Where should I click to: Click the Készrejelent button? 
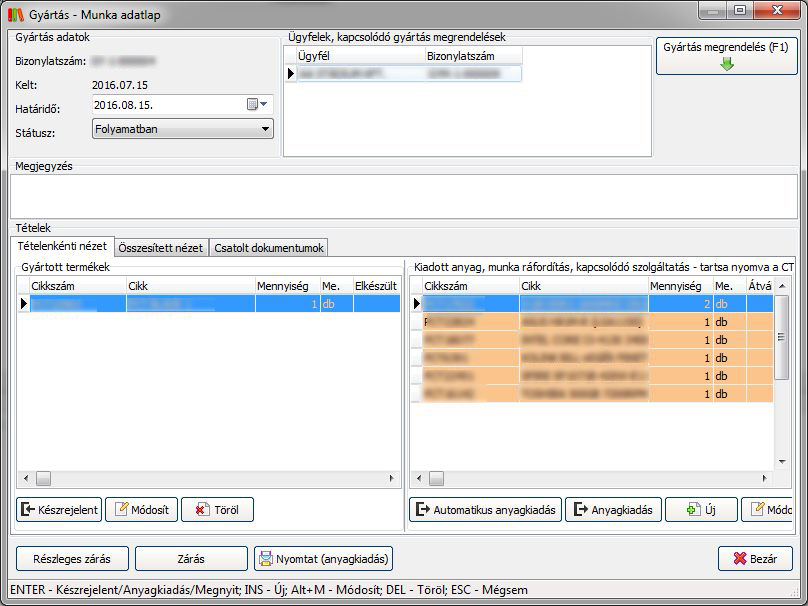(x=59, y=510)
